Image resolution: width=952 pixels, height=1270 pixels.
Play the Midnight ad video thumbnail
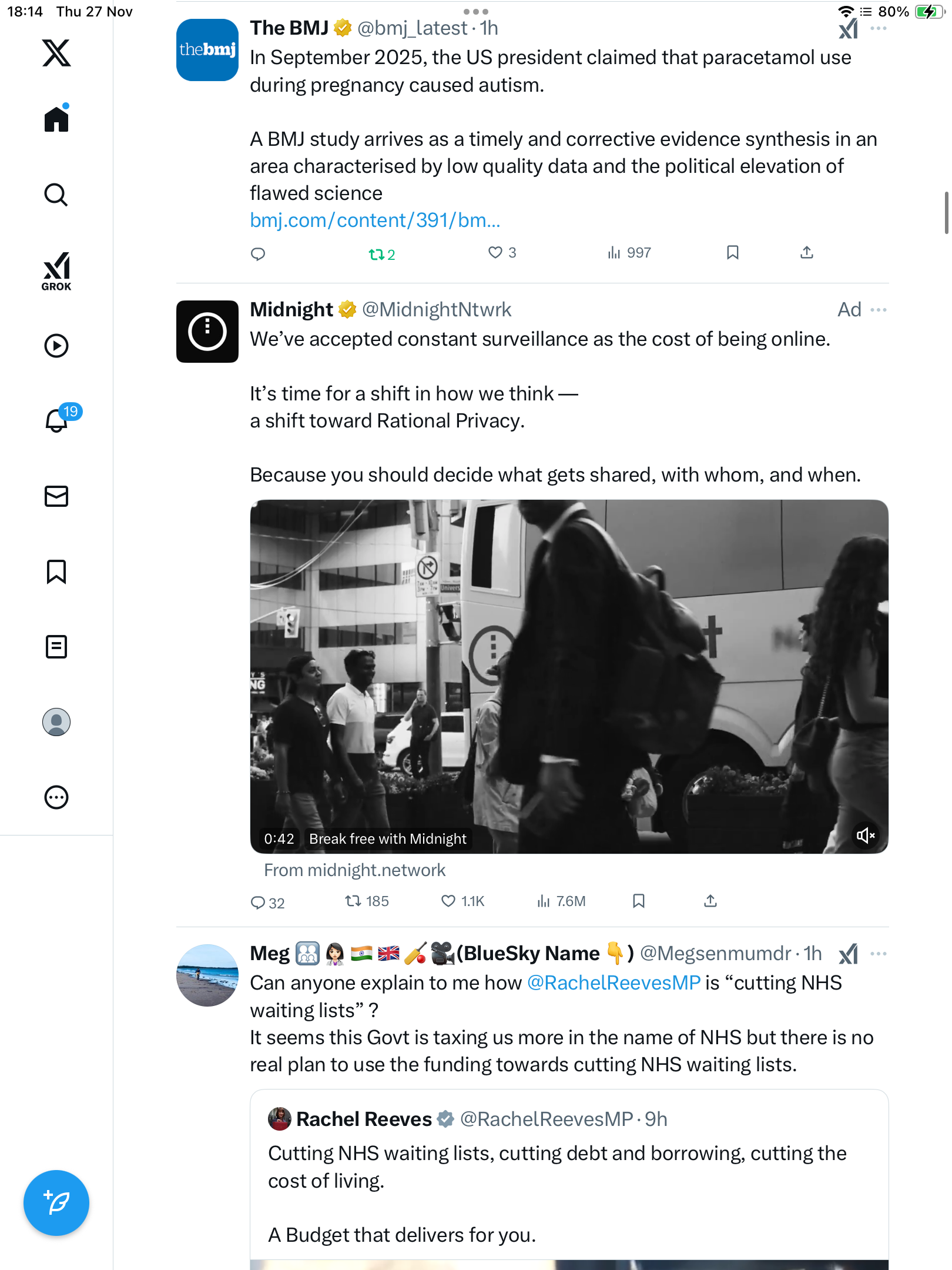569,676
